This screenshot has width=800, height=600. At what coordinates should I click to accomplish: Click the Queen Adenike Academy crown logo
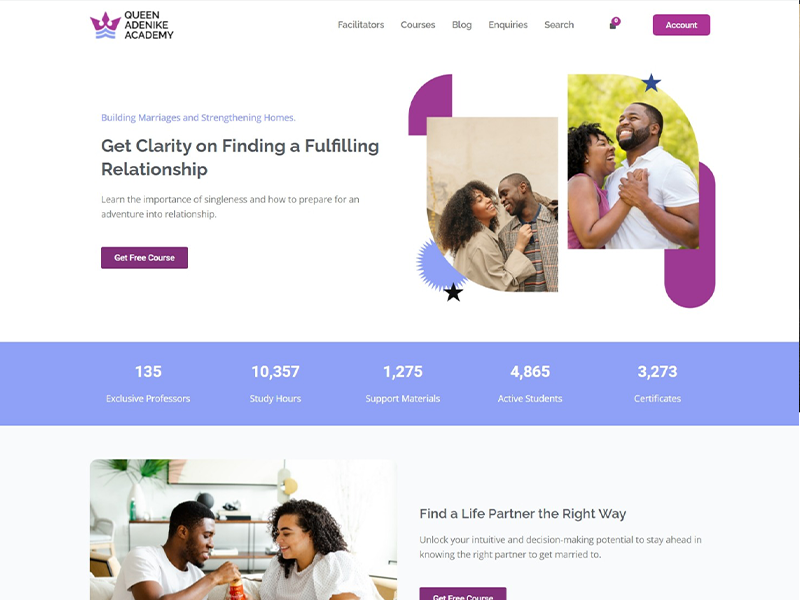point(106,25)
